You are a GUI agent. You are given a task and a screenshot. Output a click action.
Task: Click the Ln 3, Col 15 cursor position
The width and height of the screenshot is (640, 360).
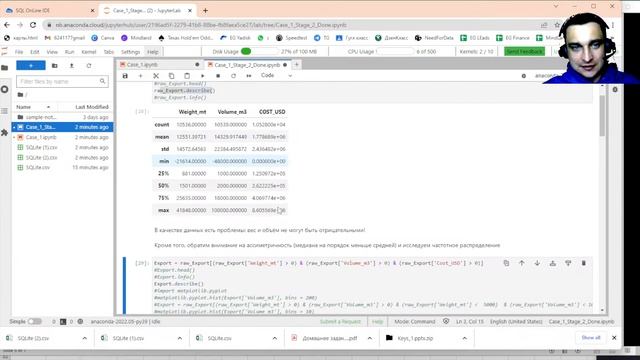tap(469, 322)
